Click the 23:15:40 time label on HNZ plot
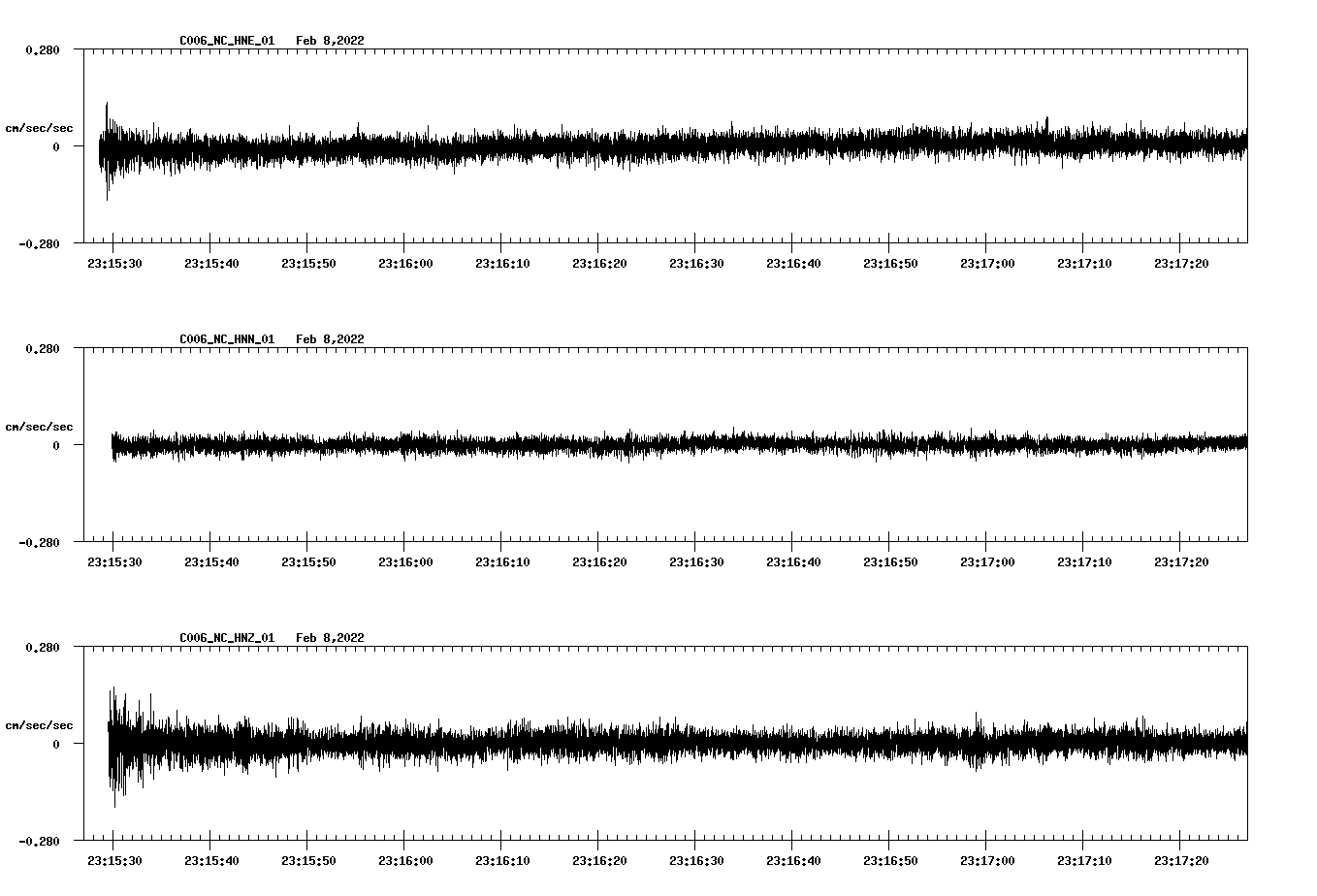Screen dimensions: 1317x896 tap(211, 860)
